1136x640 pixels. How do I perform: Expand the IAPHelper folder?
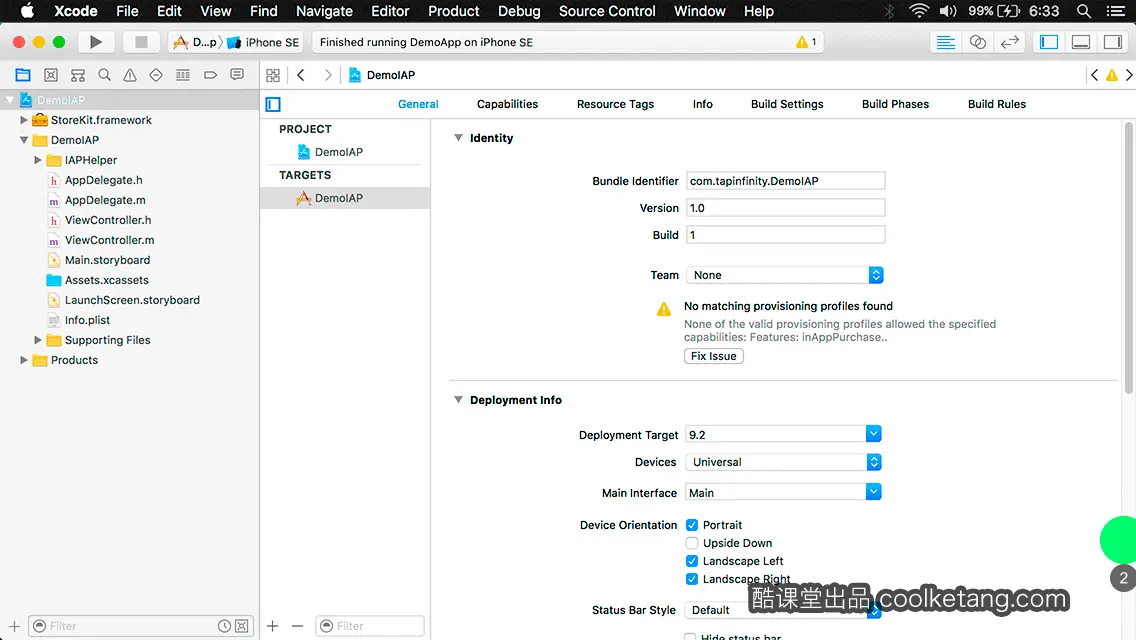click(38, 159)
